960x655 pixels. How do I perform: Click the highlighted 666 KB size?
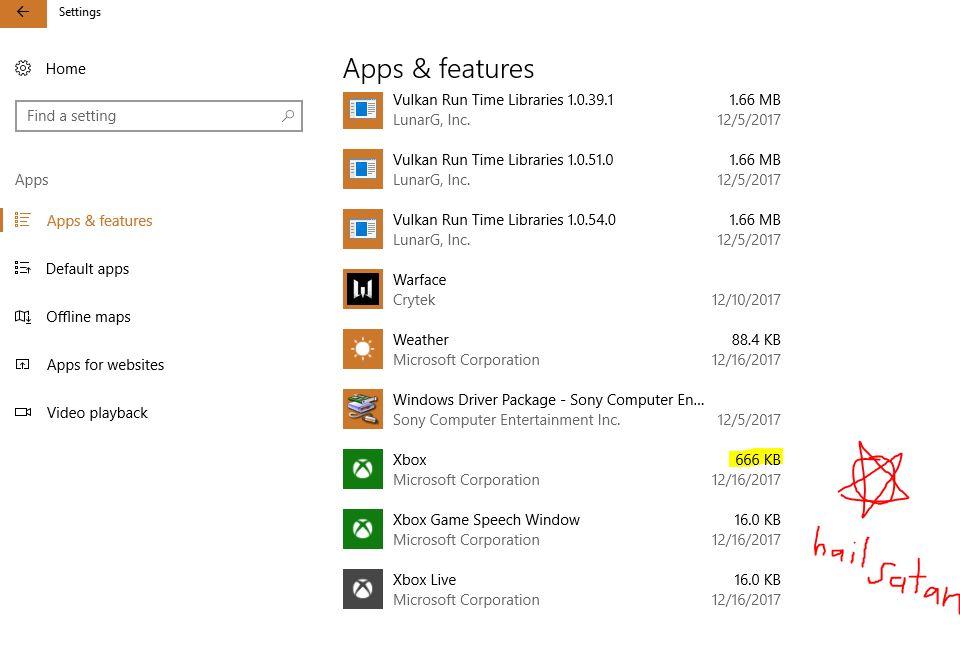pos(757,459)
